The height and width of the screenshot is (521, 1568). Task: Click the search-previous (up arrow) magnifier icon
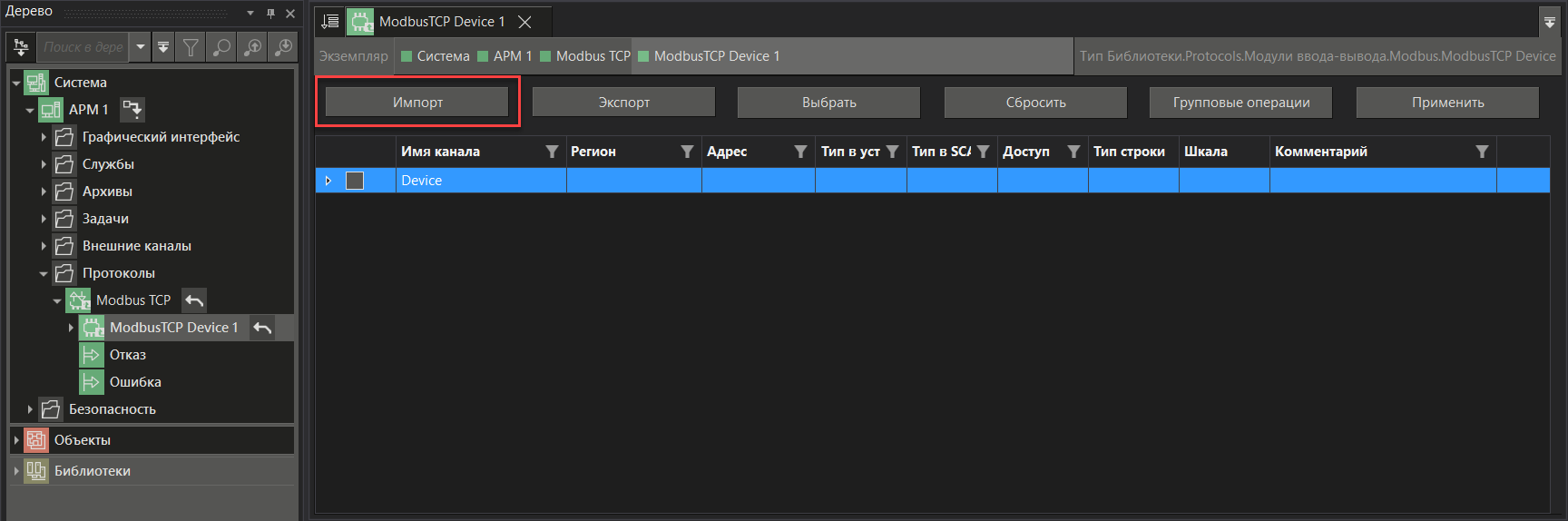pyautogui.click(x=252, y=47)
